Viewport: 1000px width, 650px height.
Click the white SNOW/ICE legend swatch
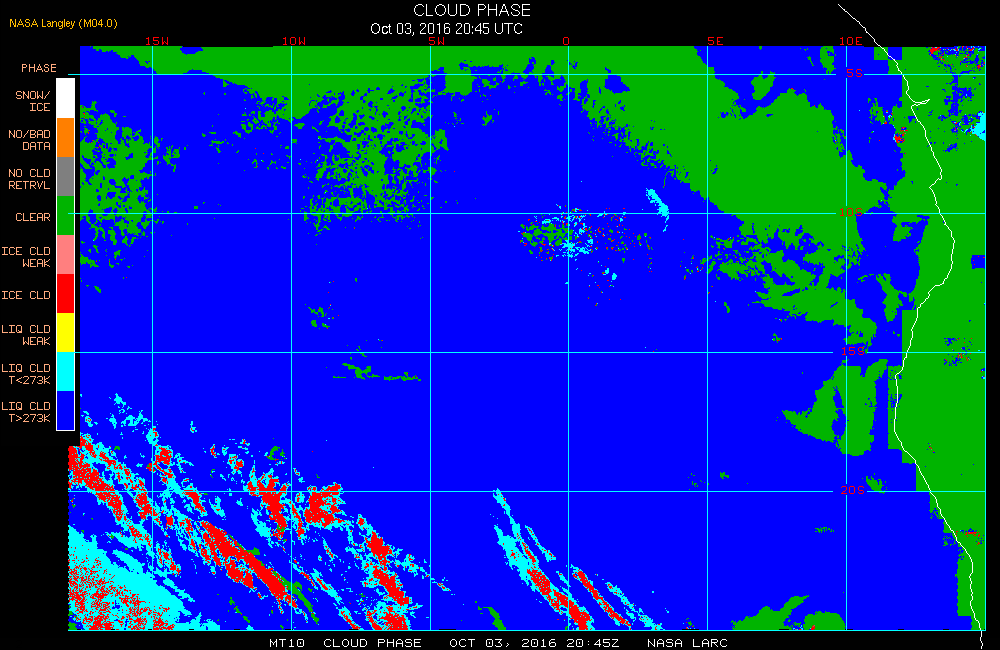point(66,98)
